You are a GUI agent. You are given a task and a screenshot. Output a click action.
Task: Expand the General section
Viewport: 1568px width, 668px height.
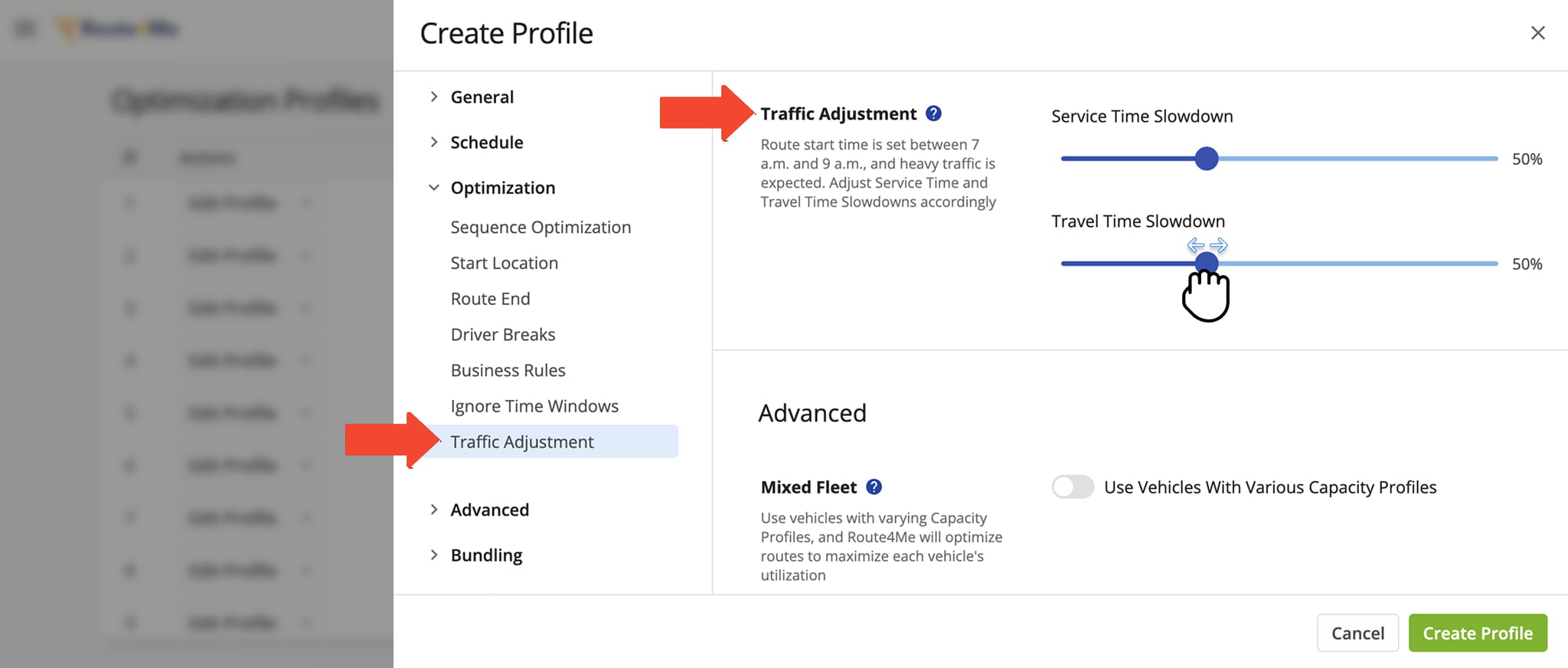click(x=482, y=97)
